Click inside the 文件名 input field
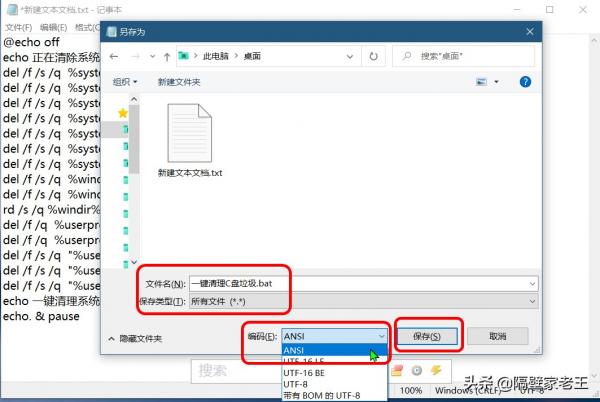Screen dimensions: 600x402 (360, 284)
